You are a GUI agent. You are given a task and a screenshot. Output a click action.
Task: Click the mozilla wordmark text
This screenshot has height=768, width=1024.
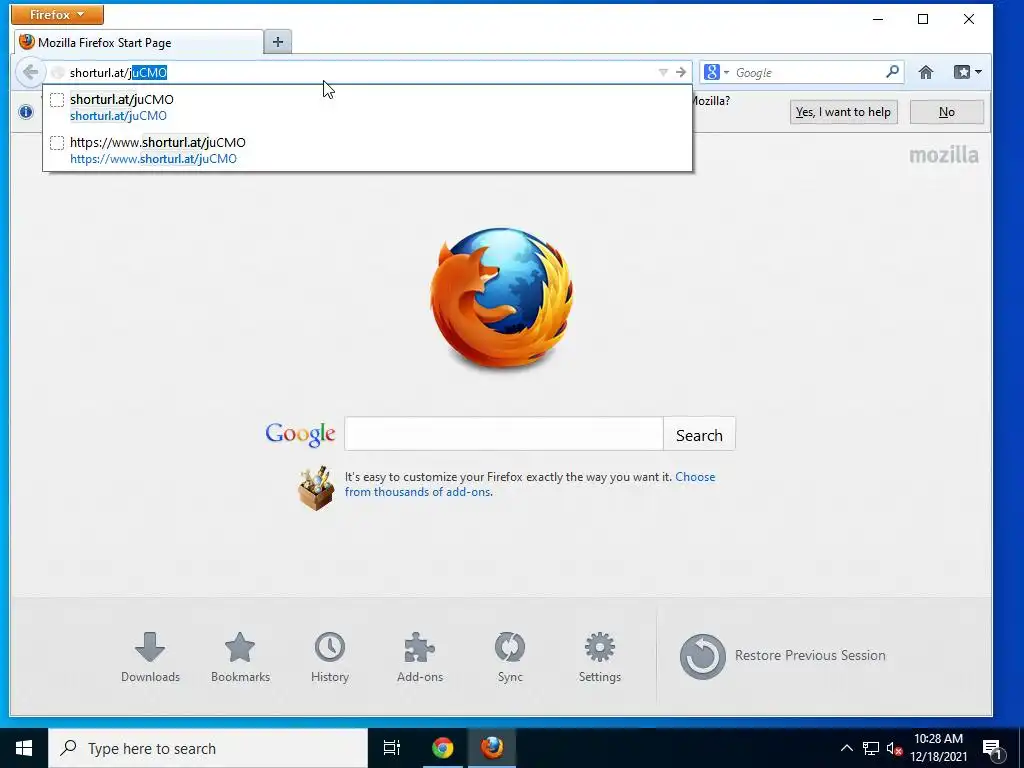pos(944,155)
